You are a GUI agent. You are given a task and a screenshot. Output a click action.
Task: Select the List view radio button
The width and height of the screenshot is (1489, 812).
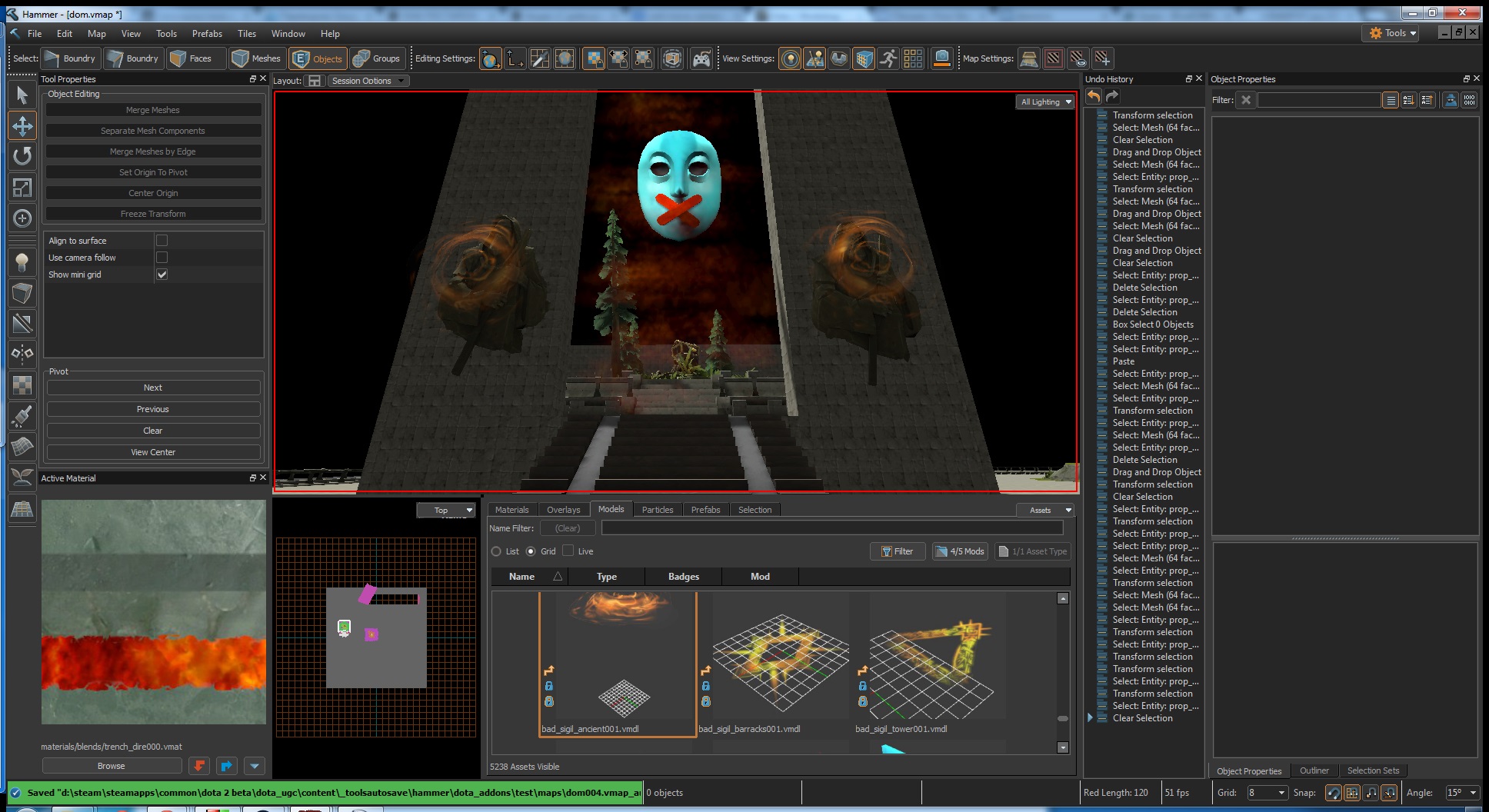(496, 551)
